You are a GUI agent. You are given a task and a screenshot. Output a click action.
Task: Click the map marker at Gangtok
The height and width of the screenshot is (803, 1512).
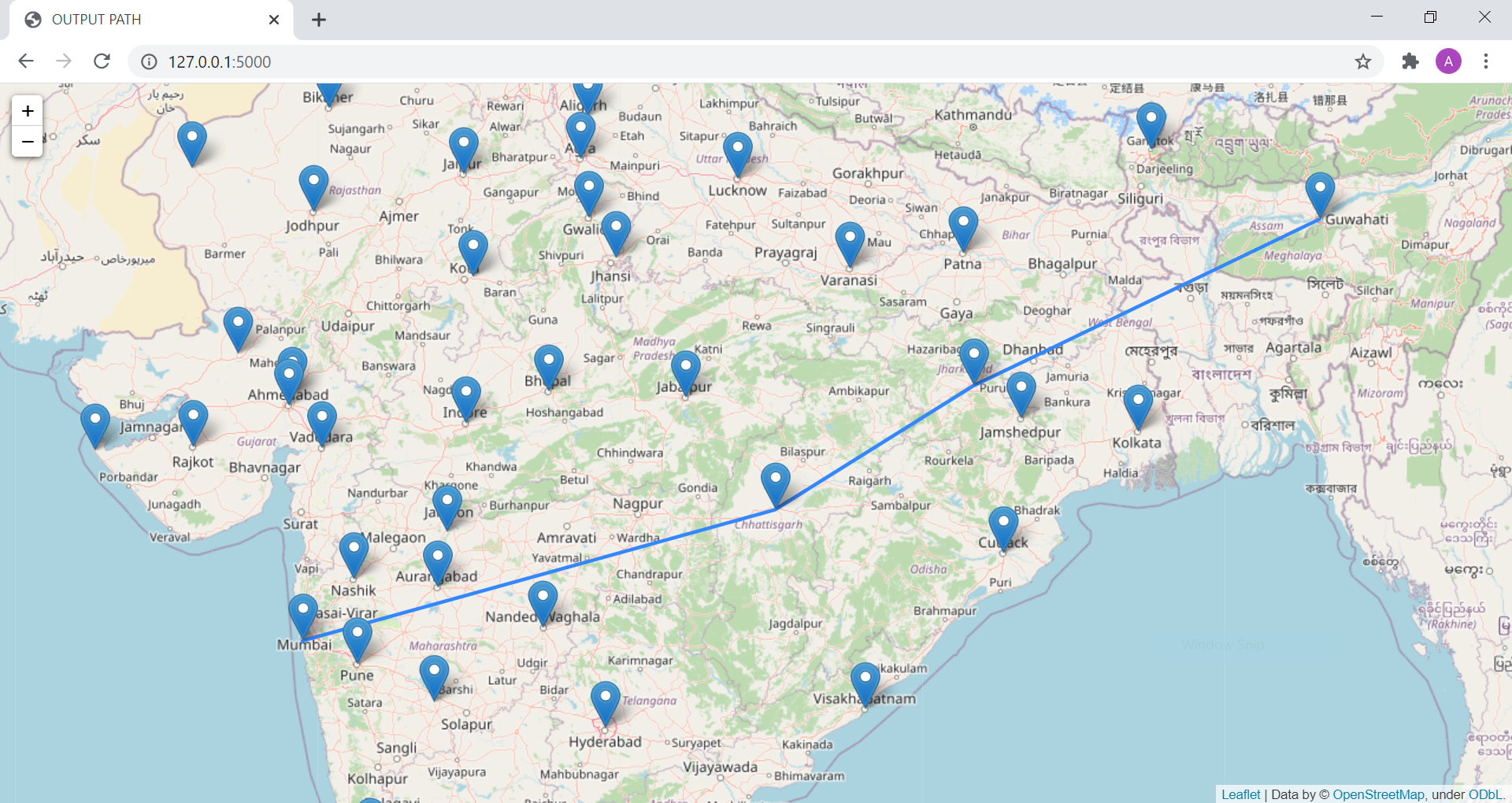pyautogui.click(x=1151, y=125)
